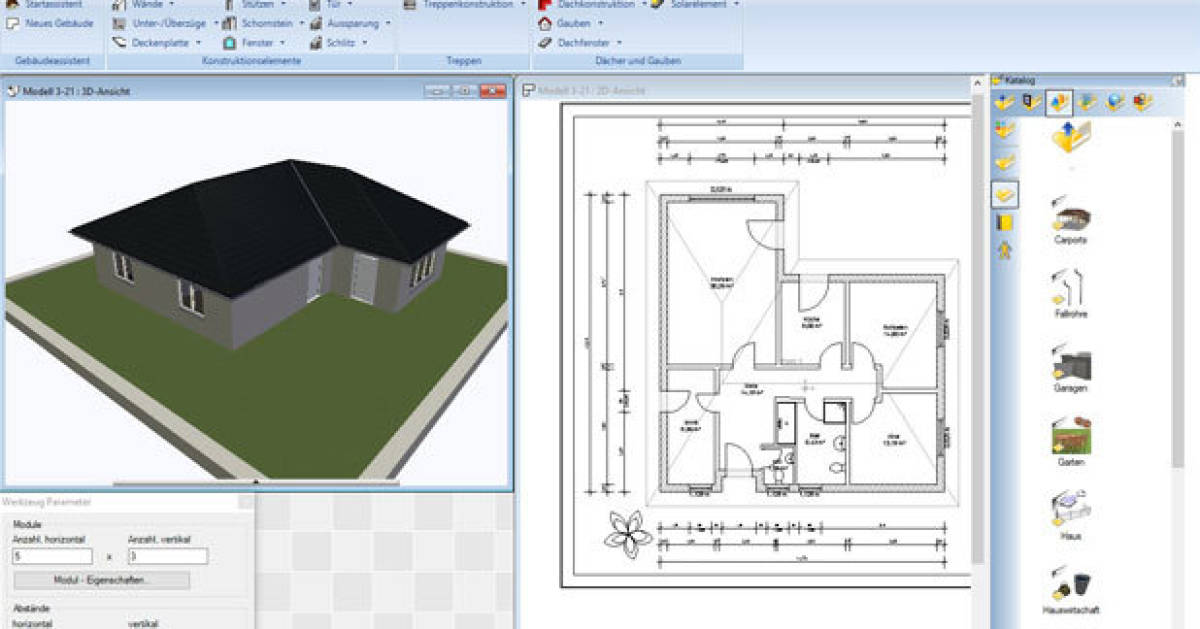This screenshot has height=629, width=1200.
Task: Open second catalog tab icon with door symbol
Action: (1032, 101)
